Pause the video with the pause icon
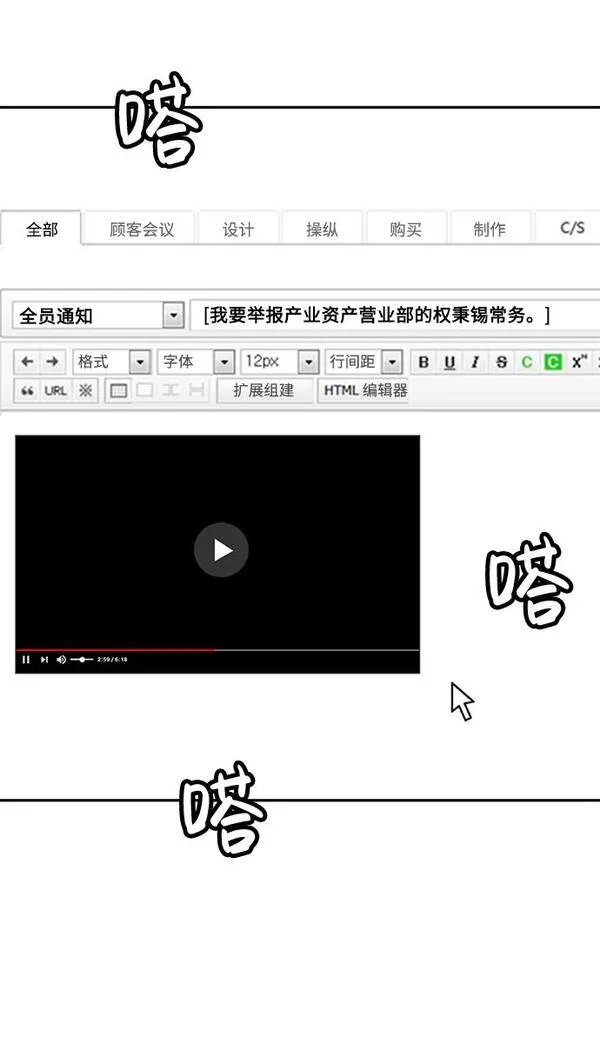This screenshot has height=1037, width=600. 26,659
